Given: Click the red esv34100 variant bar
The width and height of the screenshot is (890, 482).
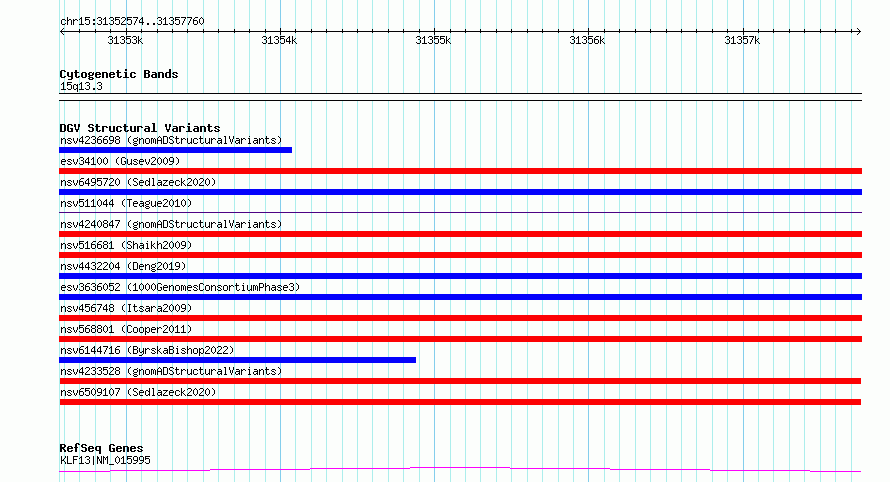Looking at the screenshot, I should [x=460, y=171].
